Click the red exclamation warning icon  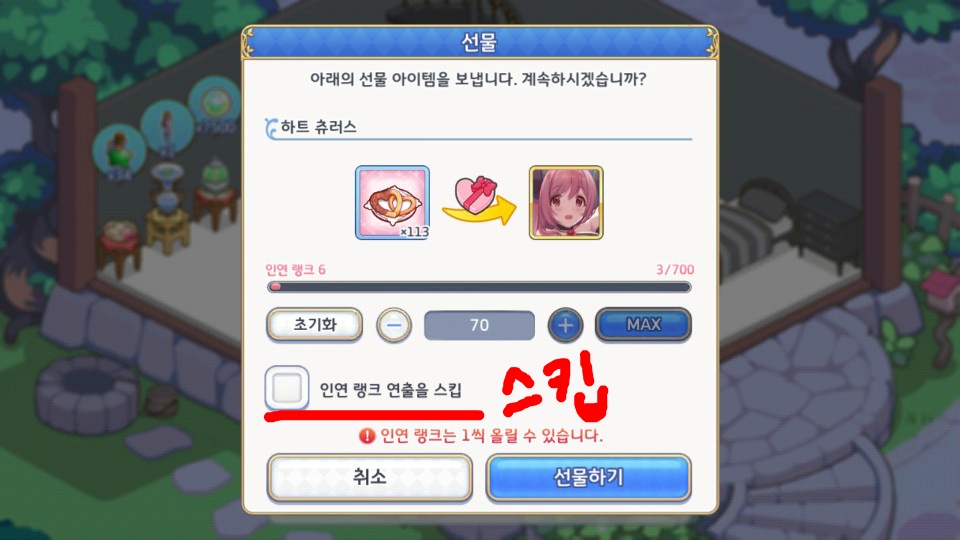pos(367,436)
